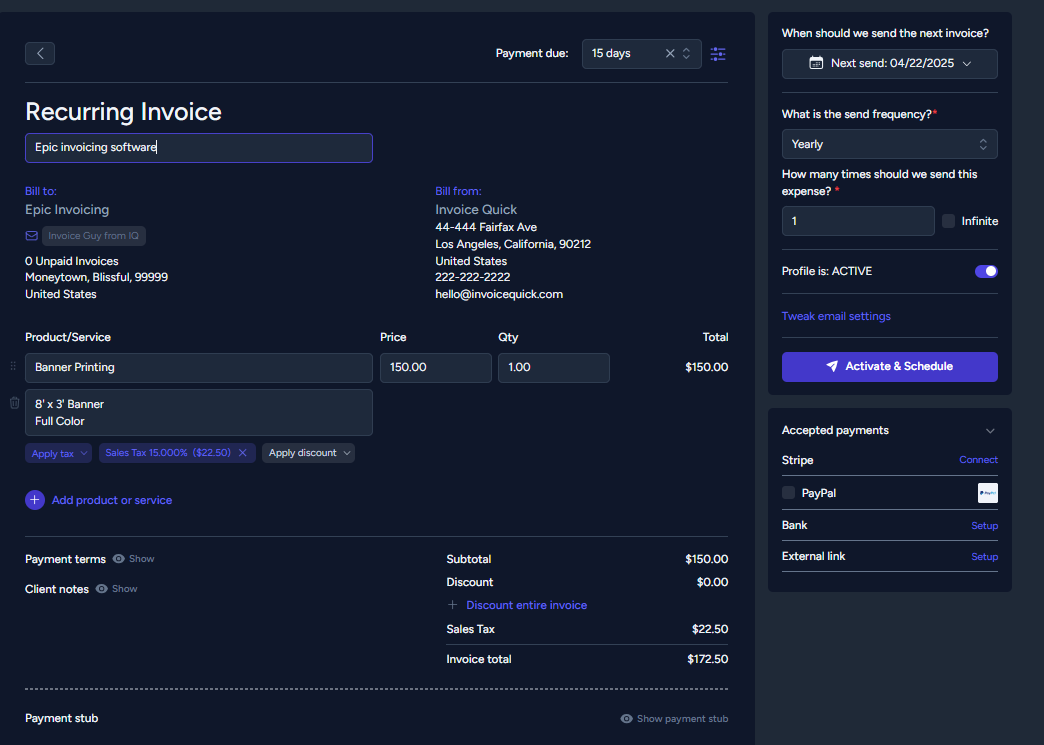
Task: Open the invoice settings sliders icon
Action: tap(718, 54)
